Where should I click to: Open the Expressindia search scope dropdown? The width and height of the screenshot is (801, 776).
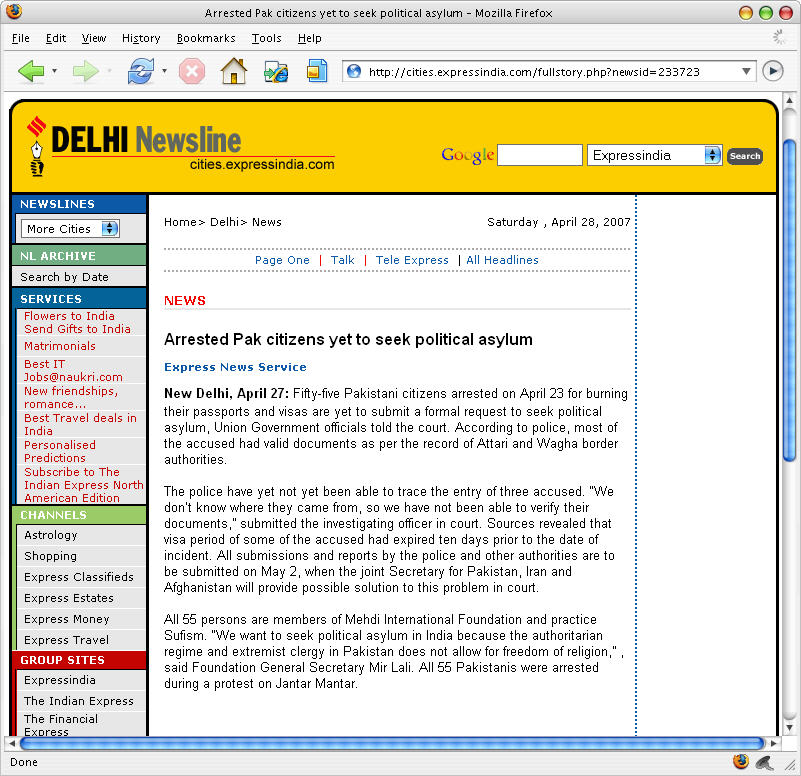[654, 155]
